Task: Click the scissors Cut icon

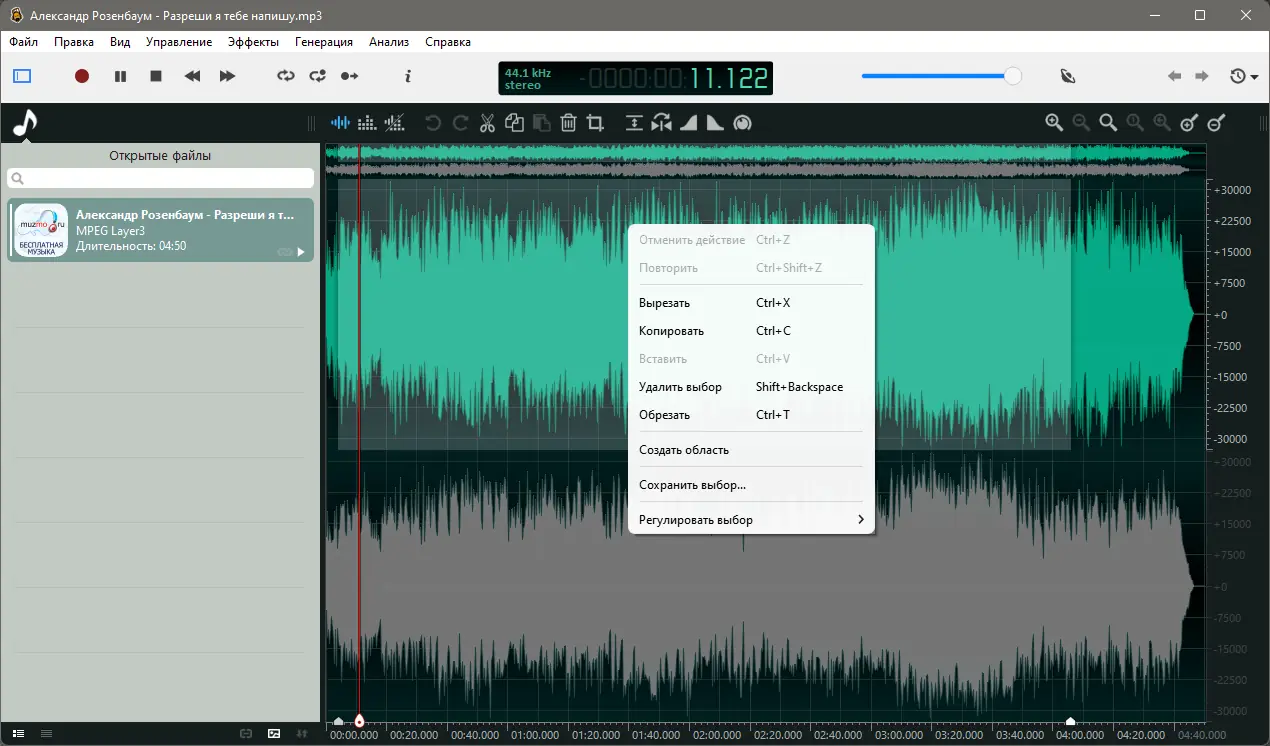Action: [487, 123]
